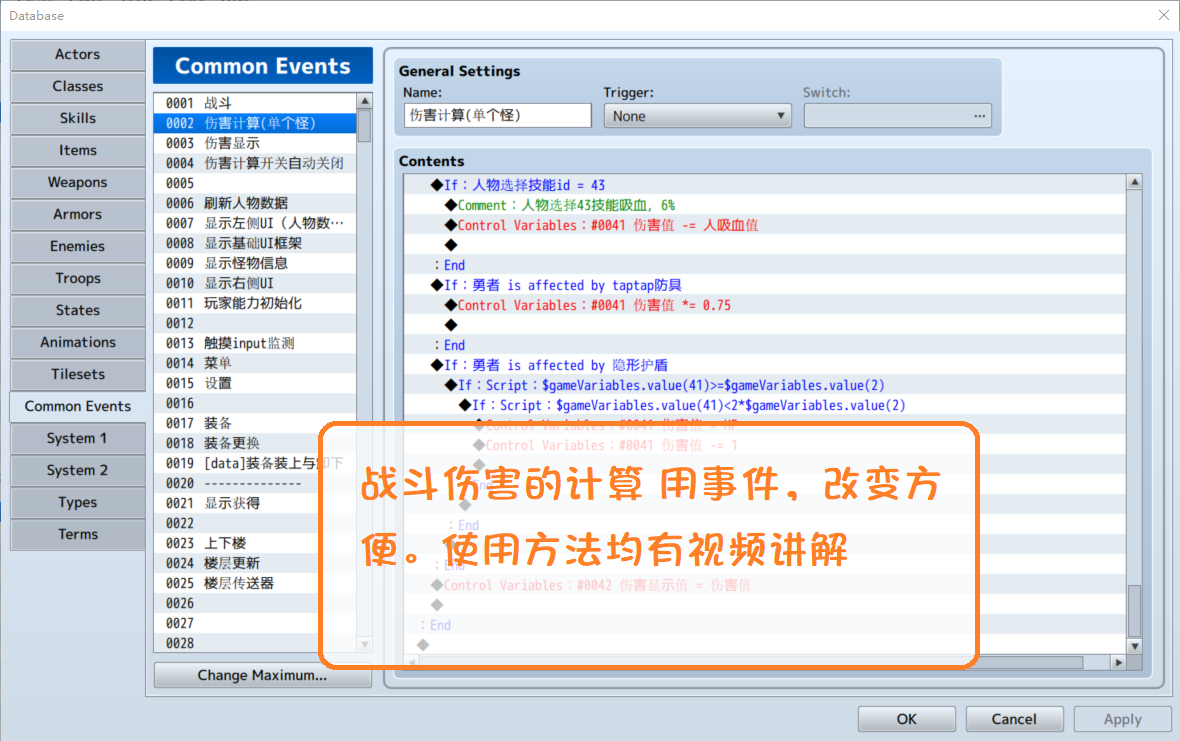Viewport: 1180px width, 741px height.
Task: Select empty common event 0005
Action: 255,184
